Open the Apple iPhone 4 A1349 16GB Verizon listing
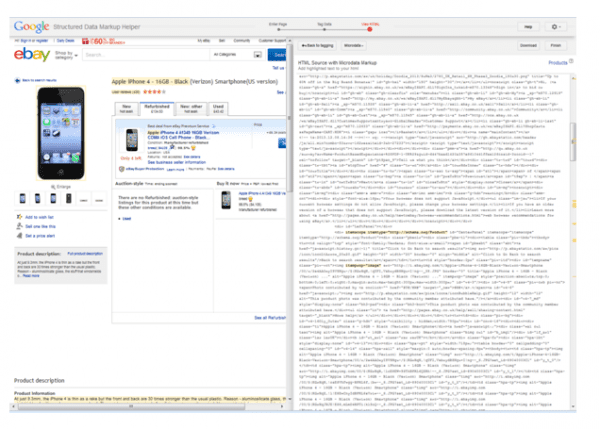The image size is (600, 429). coord(183,135)
